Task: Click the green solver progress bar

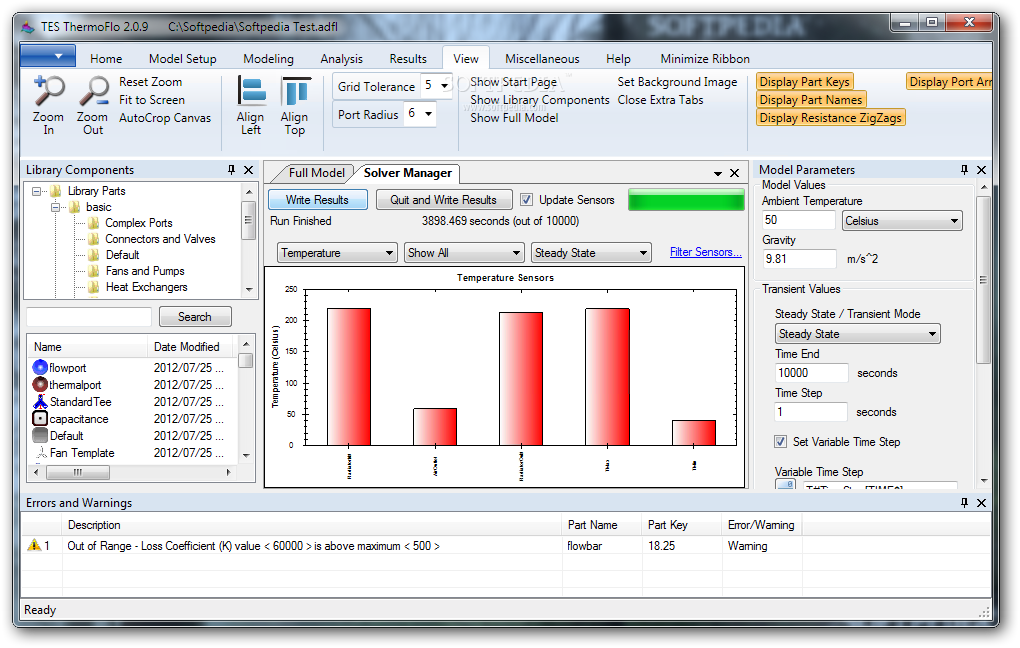Action: (686, 200)
